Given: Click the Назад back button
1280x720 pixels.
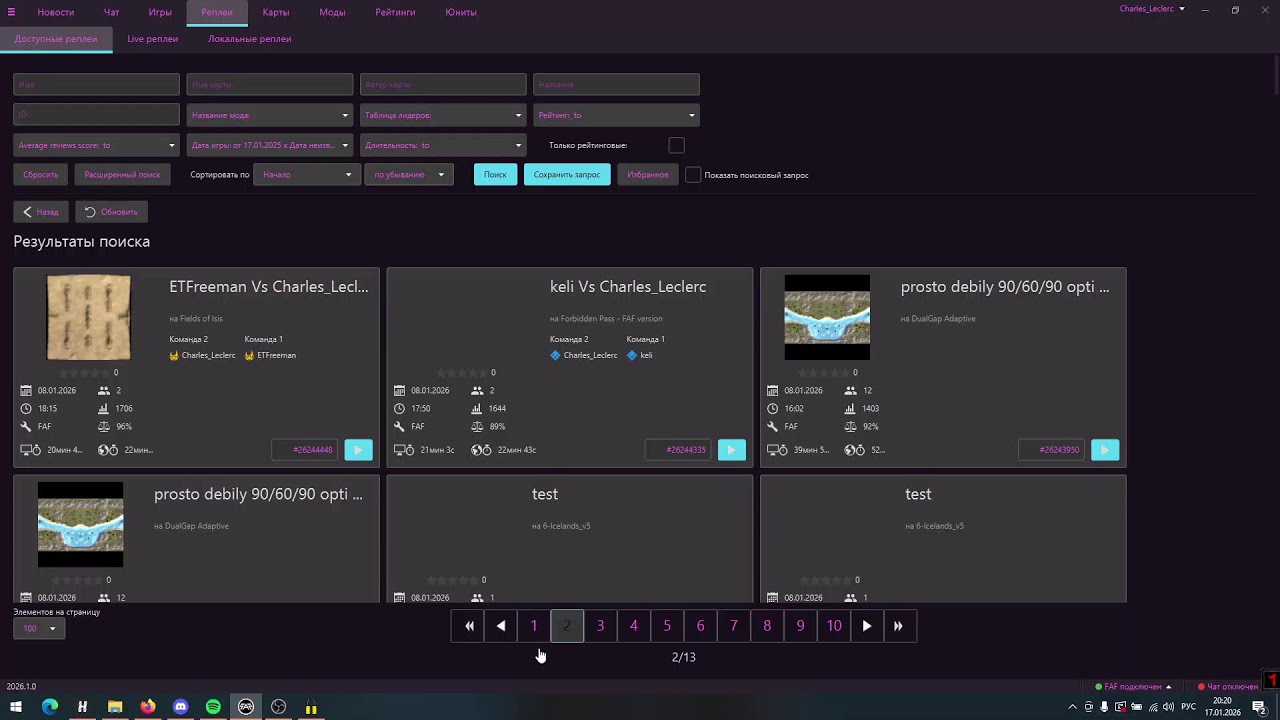Looking at the screenshot, I should 41,212.
